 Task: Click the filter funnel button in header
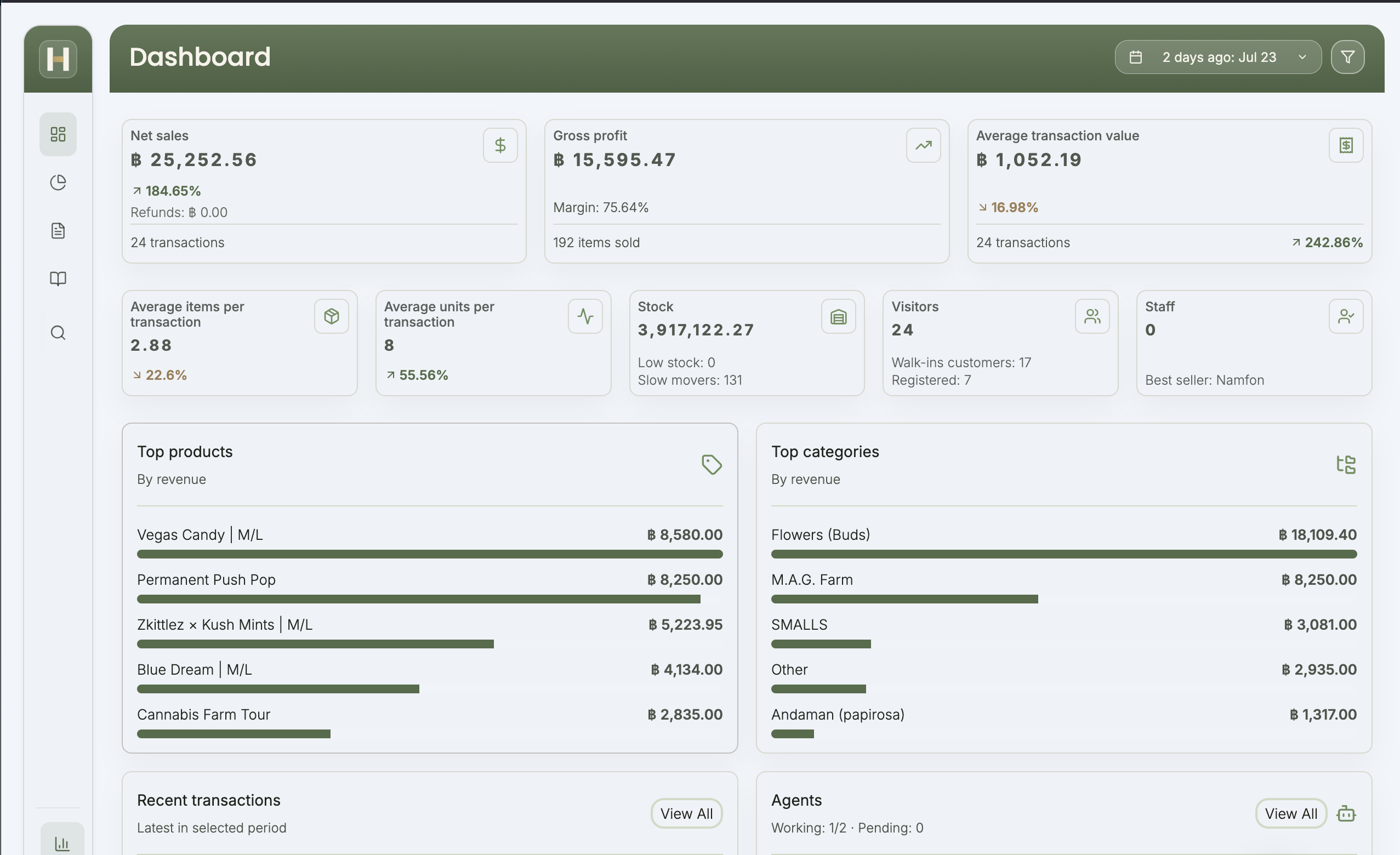coord(1347,57)
